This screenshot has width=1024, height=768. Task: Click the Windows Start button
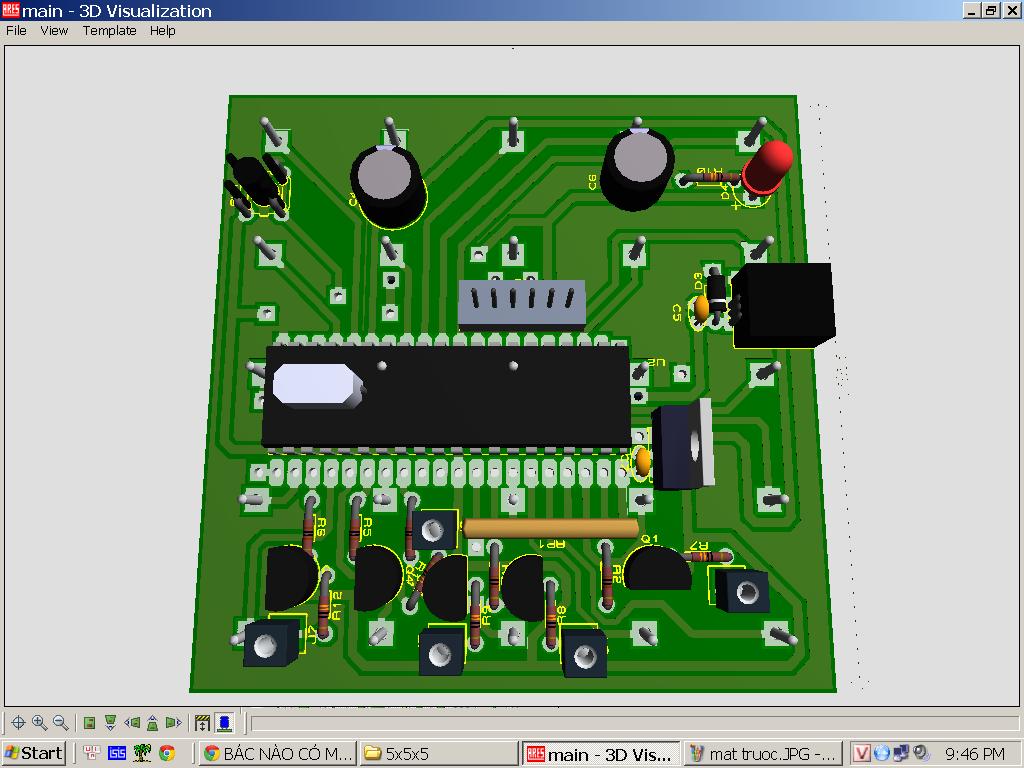34,754
